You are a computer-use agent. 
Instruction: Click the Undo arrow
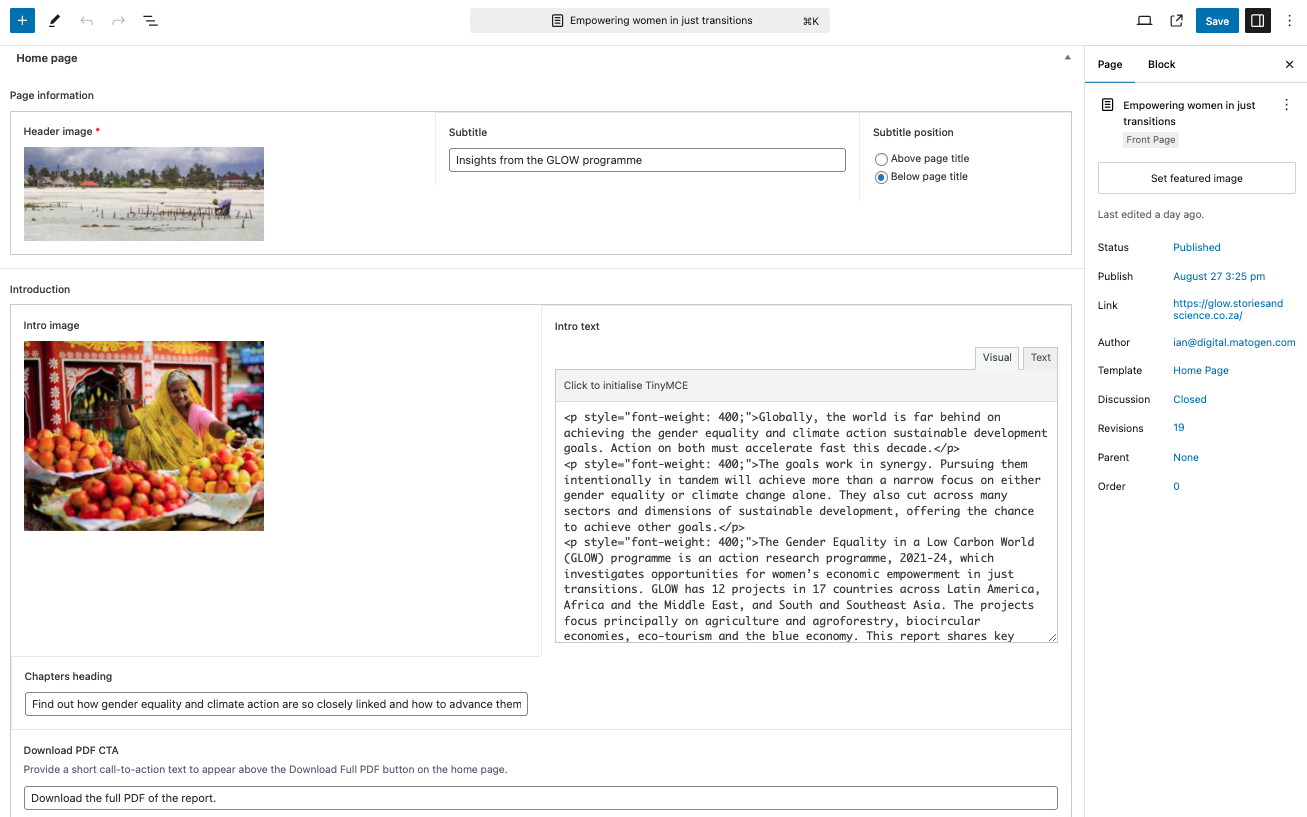click(87, 20)
